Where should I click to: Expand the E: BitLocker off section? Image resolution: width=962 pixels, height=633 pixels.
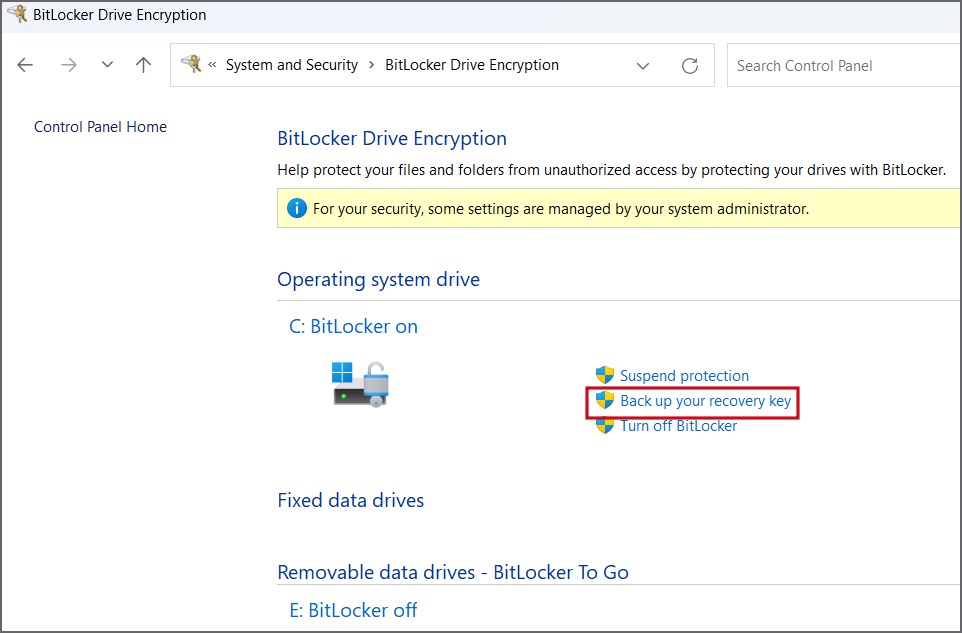tap(353, 610)
